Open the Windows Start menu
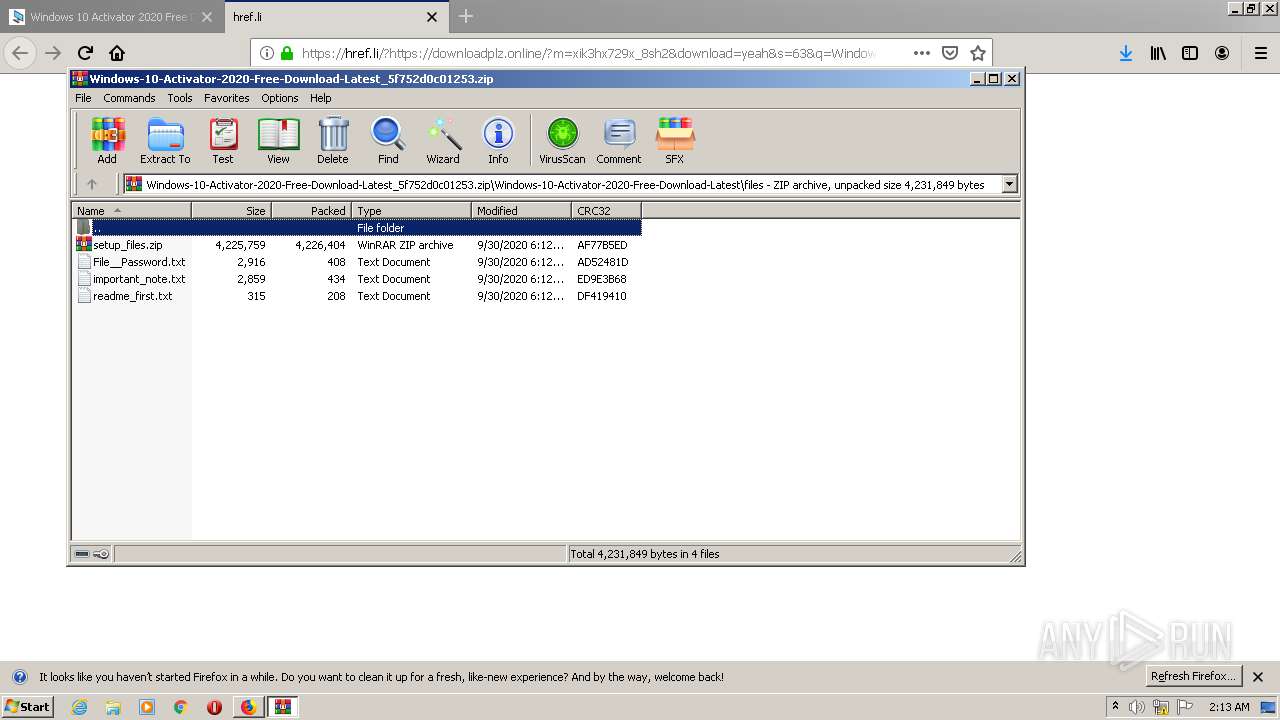 click(28, 706)
